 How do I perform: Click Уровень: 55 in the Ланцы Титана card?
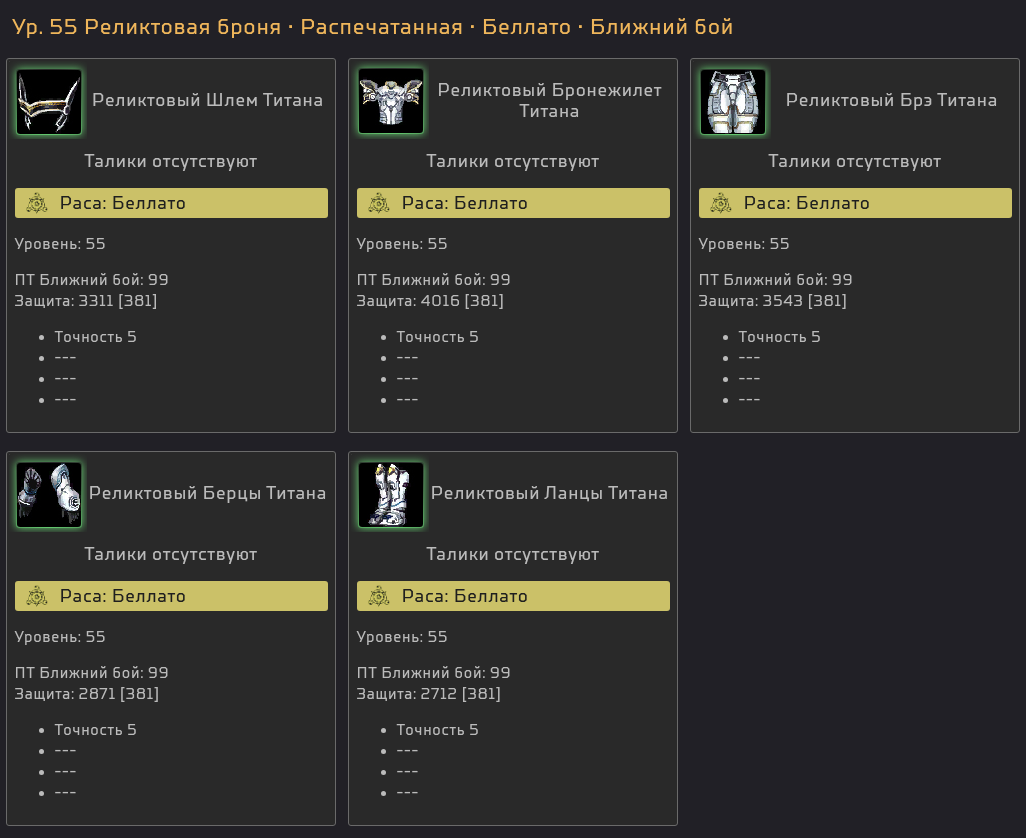pyautogui.click(x=402, y=637)
